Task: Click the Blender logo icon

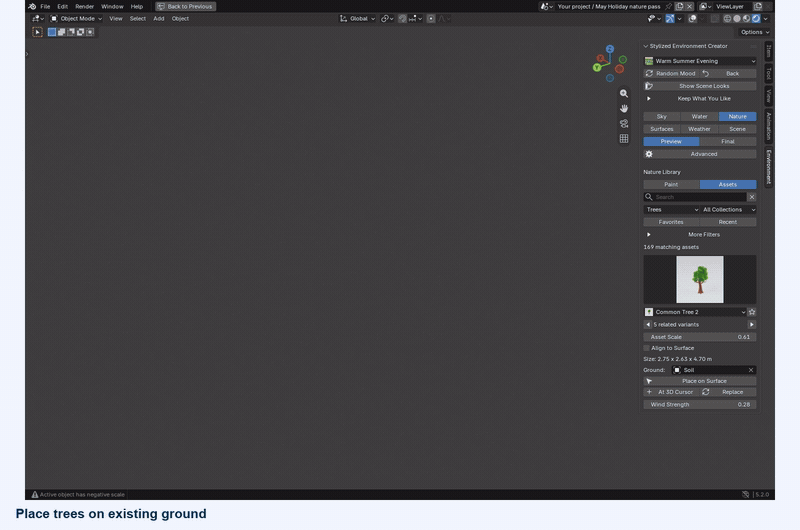Action: [x=32, y=7]
